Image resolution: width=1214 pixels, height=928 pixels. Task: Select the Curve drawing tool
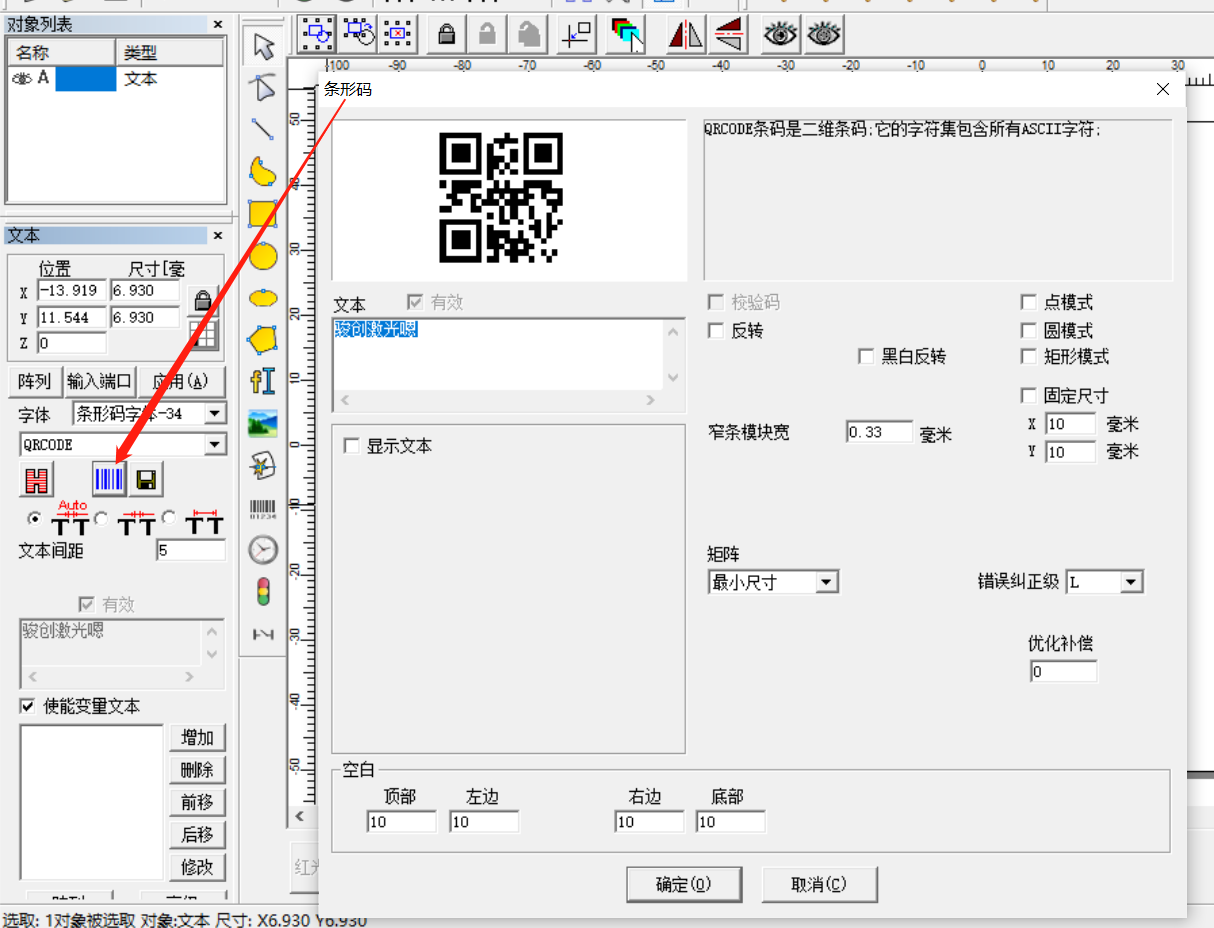coord(263,171)
